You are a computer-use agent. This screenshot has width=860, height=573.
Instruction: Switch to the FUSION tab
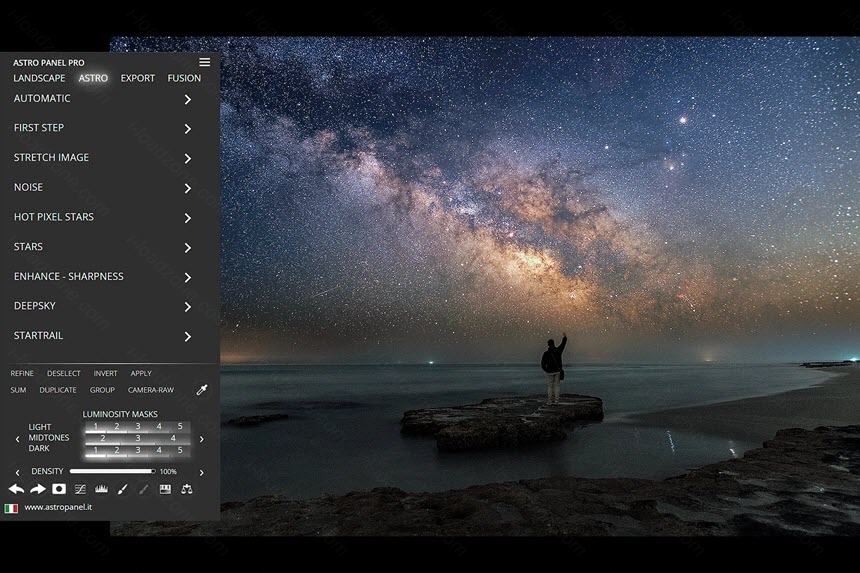pos(184,78)
